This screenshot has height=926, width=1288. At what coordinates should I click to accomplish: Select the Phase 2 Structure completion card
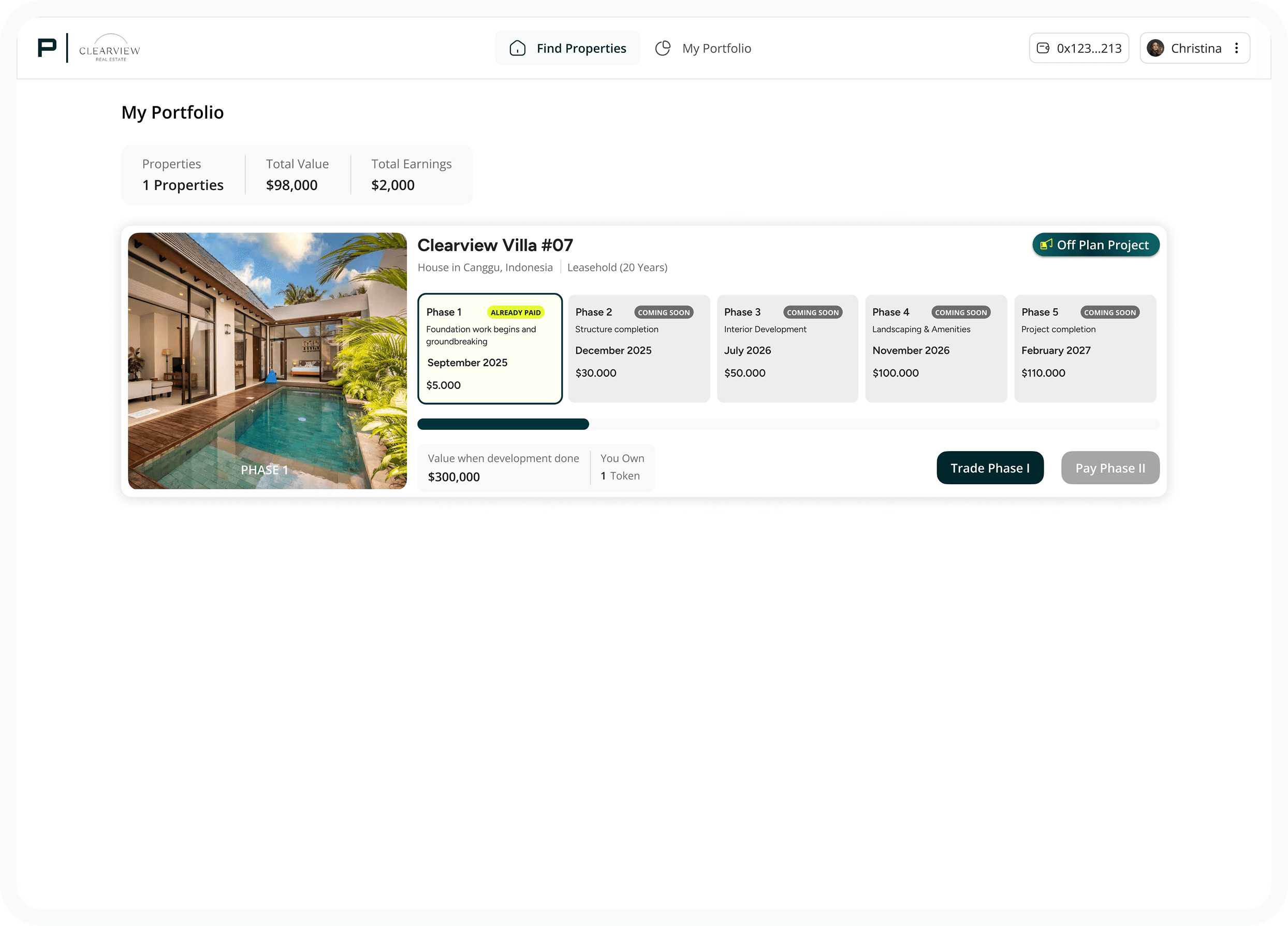tap(638, 349)
